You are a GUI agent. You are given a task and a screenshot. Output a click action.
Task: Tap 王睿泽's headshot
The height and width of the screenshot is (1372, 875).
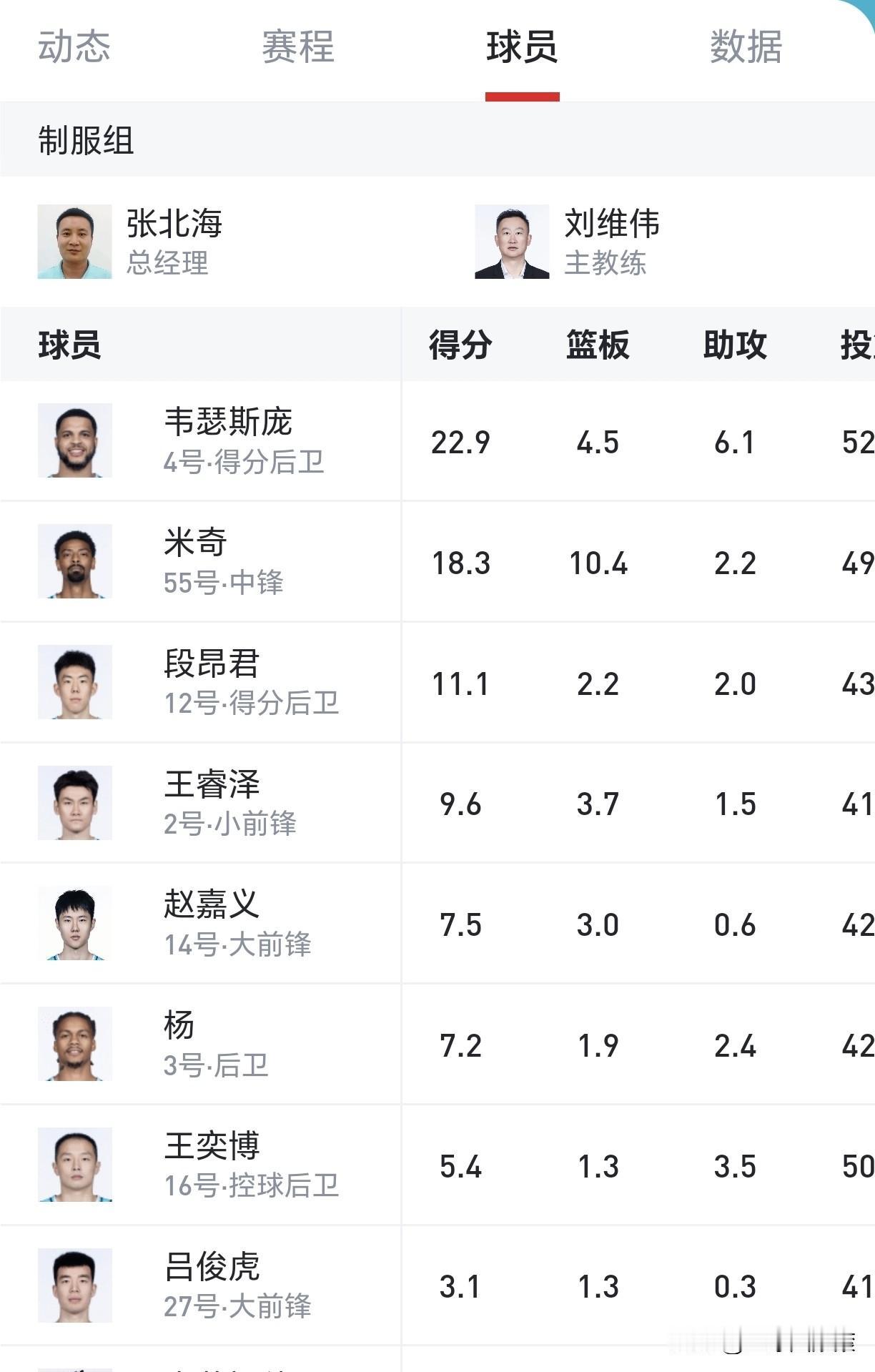coord(75,803)
